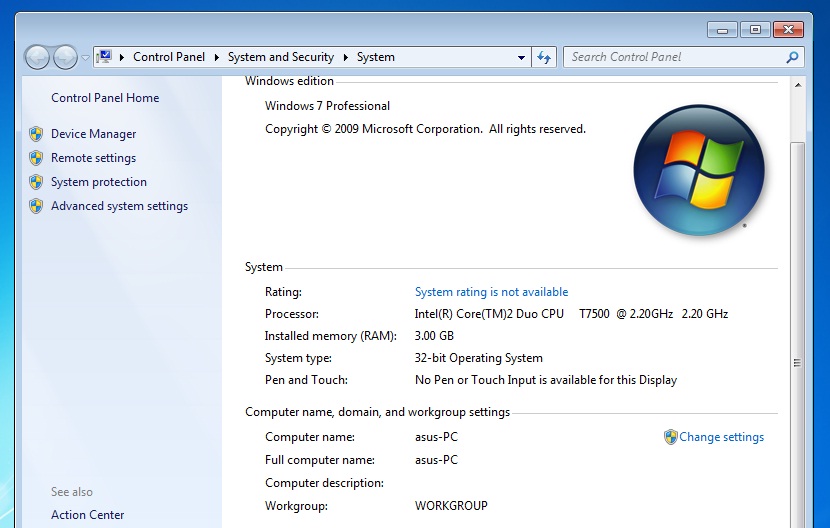830x528 pixels.
Task: Click the System rating is not available link
Action: pos(491,292)
